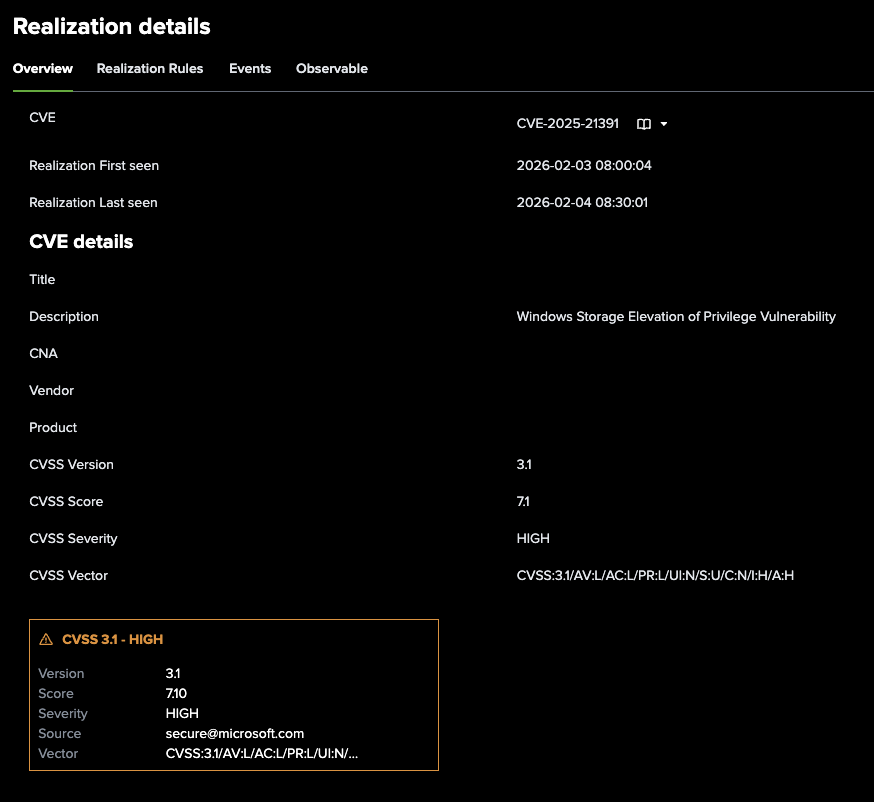Click the Realization details page title
This screenshot has height=802, width=874.
coord(112,27)
